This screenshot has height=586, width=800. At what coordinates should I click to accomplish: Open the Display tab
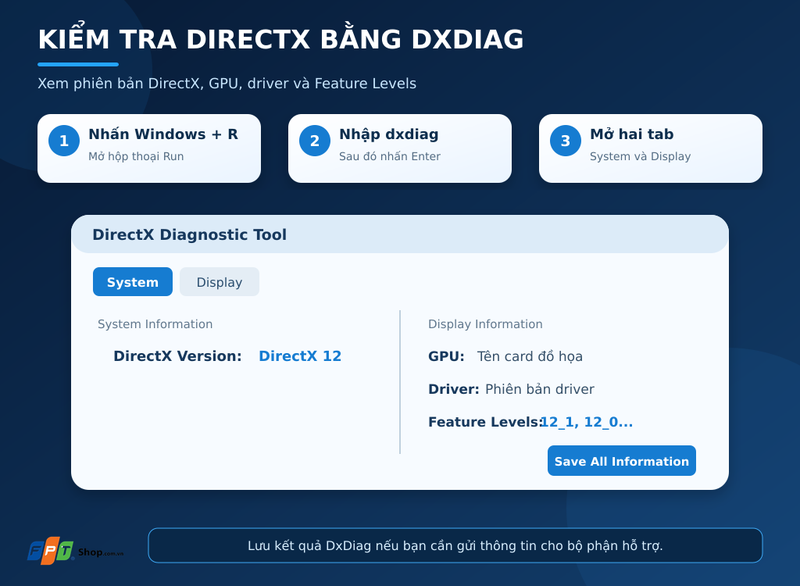219,282
